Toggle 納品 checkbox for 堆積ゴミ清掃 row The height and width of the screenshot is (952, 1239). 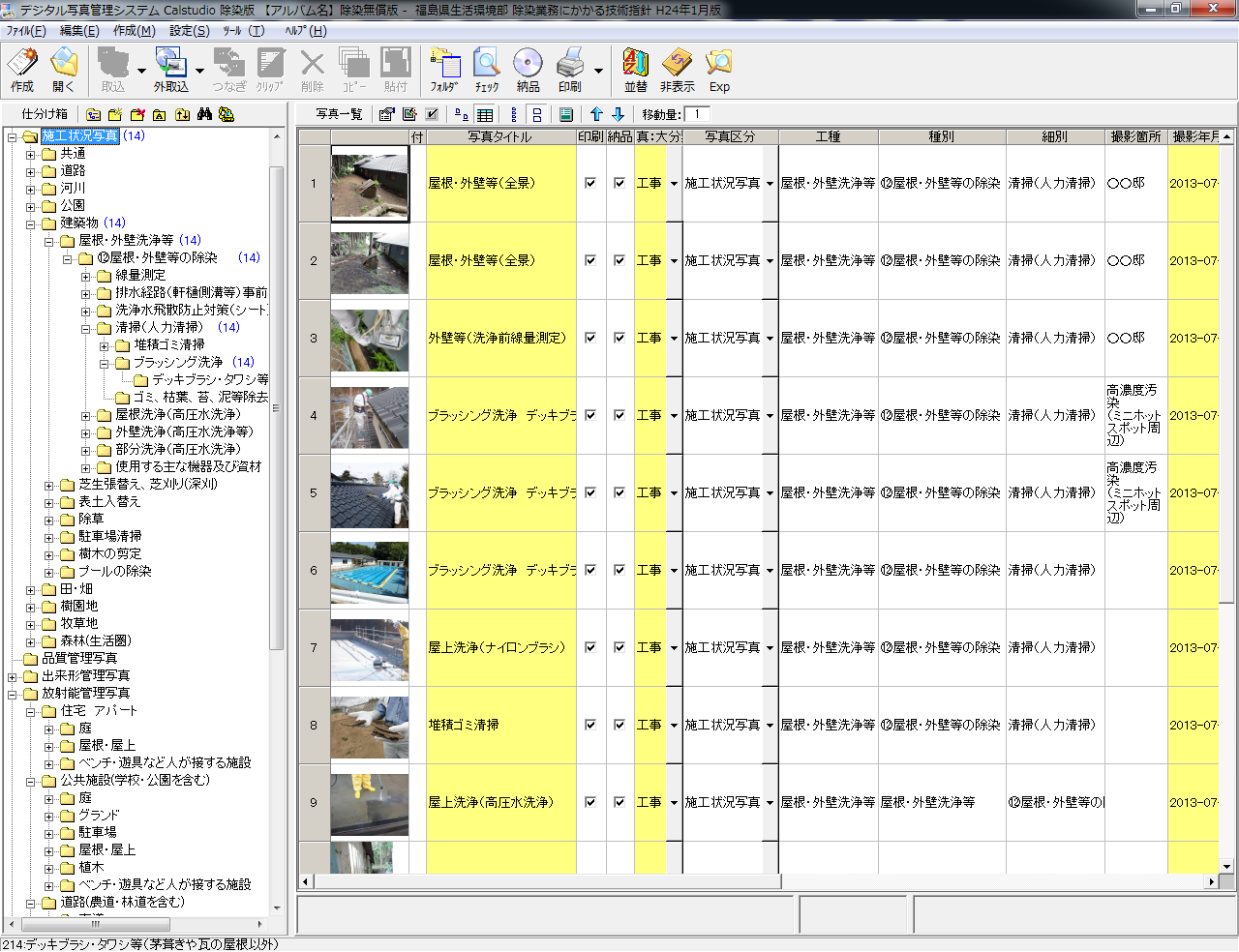pyautogui.click(x=619, y=725)
